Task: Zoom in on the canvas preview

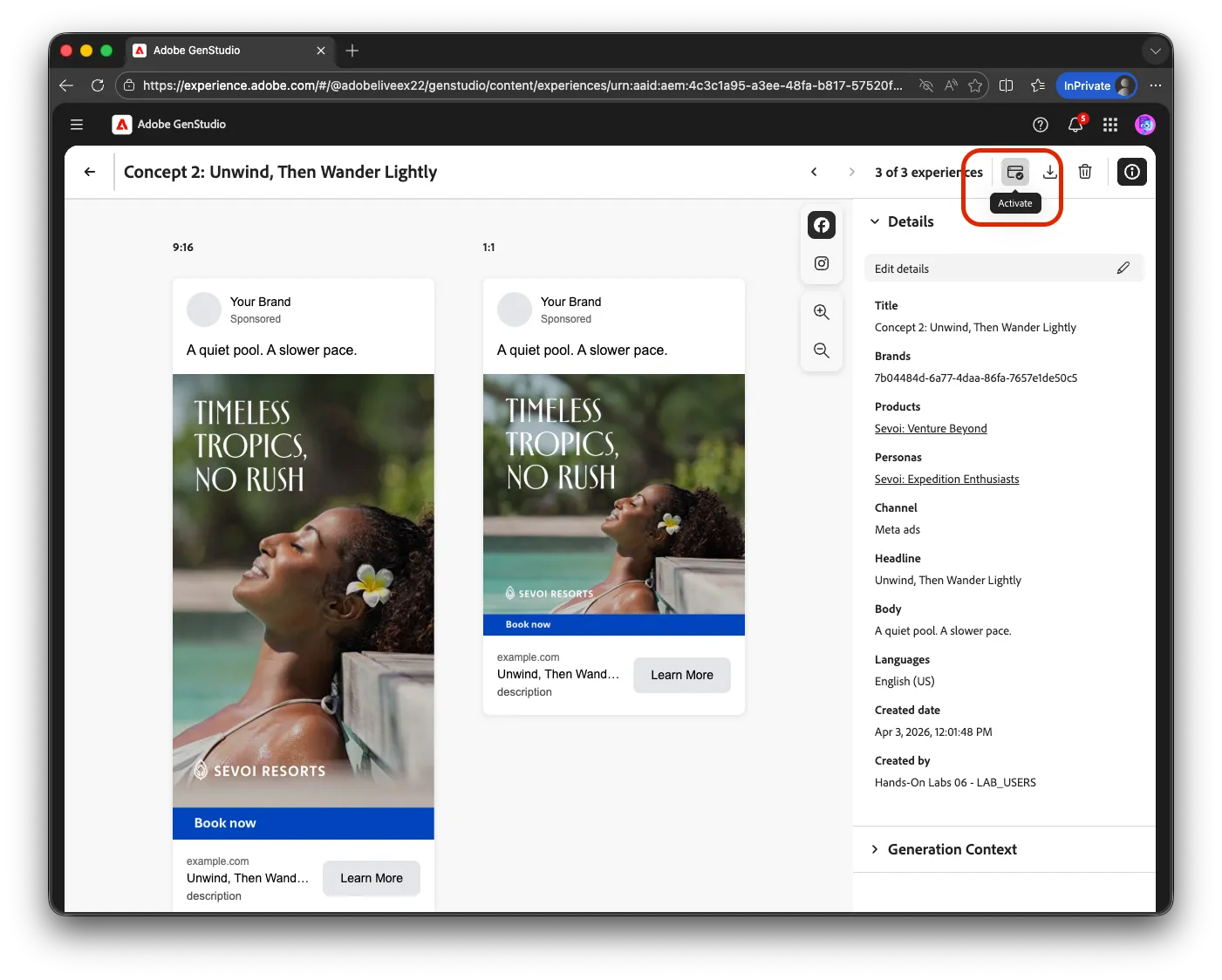Action: [x=822, y=312]
